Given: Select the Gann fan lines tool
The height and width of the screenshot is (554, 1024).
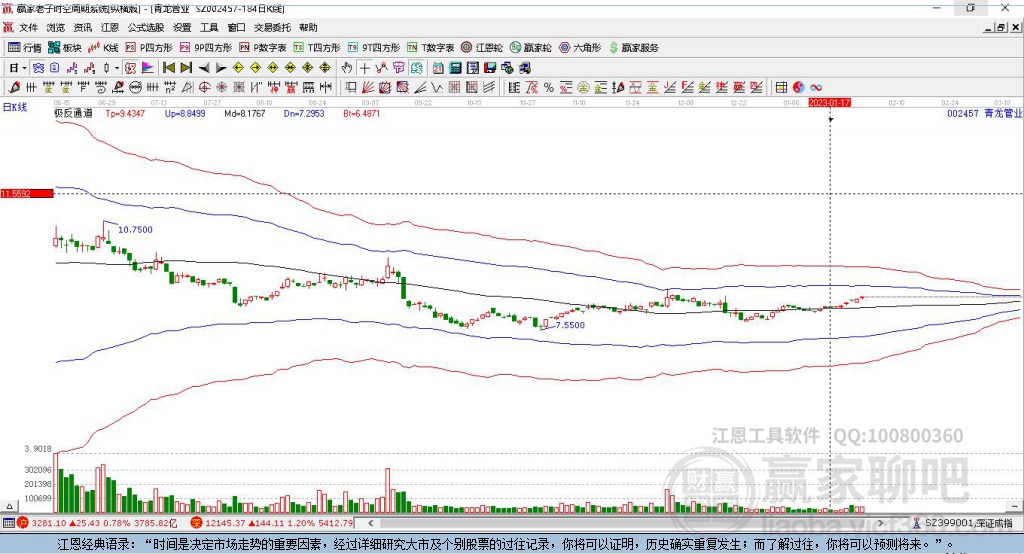Looking at the screenshot, I should tap(369, 87).
